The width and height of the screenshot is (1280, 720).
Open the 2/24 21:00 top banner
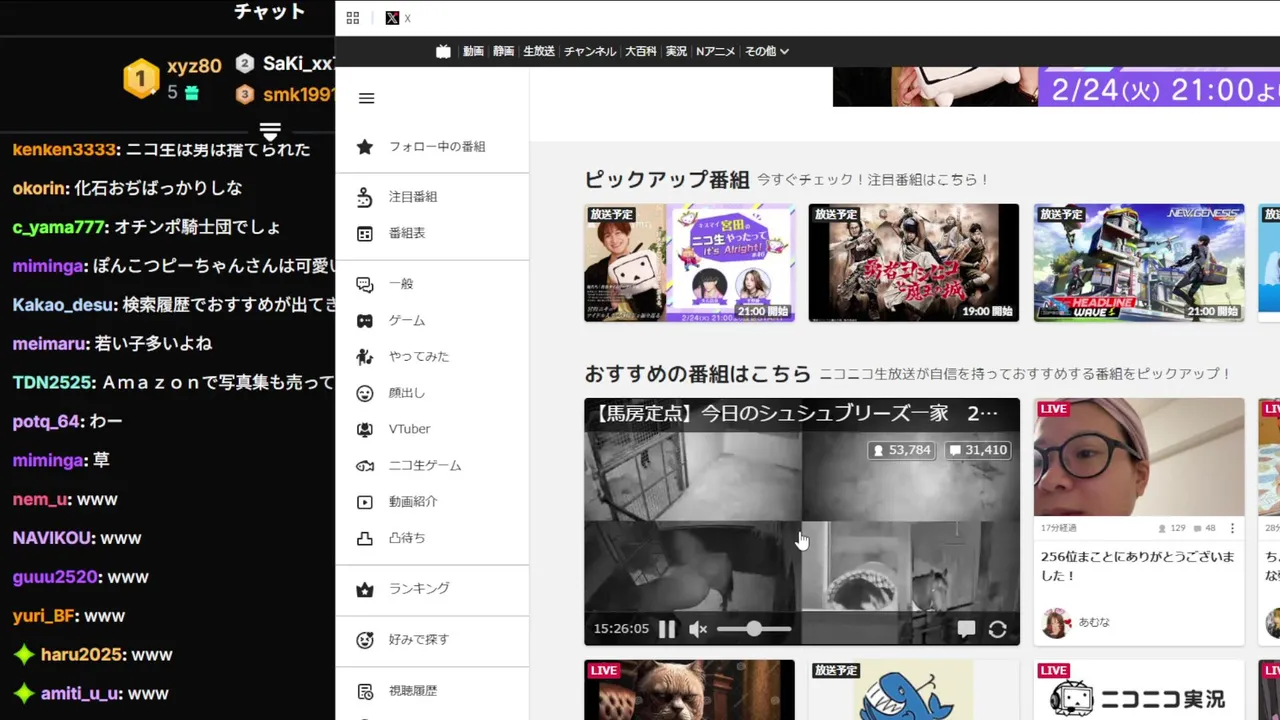[1056, 87]
